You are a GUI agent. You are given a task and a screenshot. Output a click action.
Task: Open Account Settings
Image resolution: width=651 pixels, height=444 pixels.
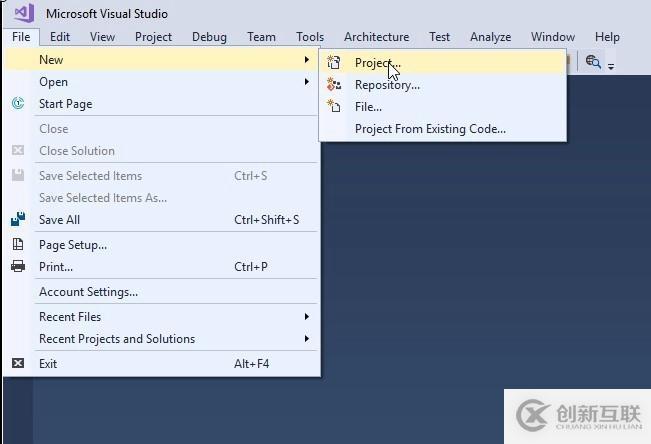click(x=88, y=292)
